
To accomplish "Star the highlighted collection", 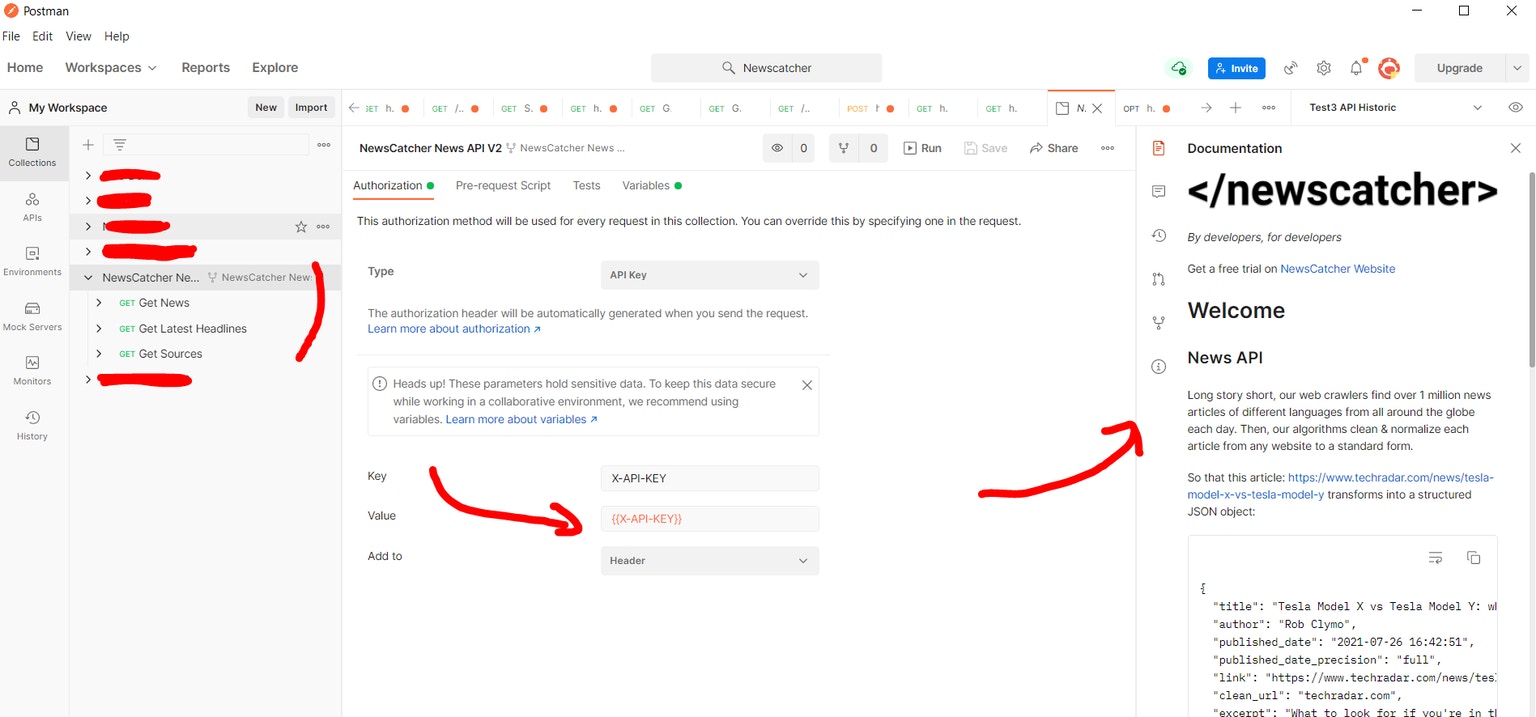I will tap(301, 227).
